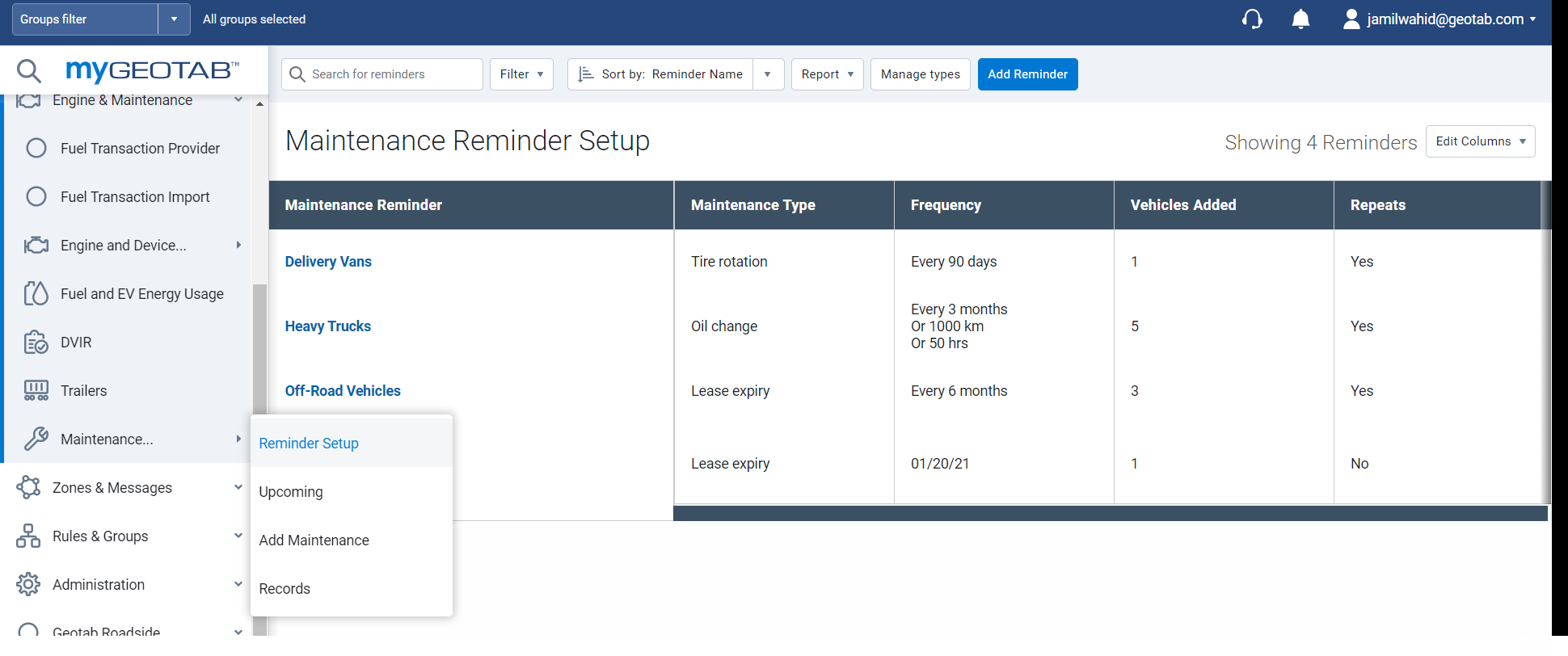Click the sidebar search magnifier icon
The height and width of the screenshot is (656, 1568).
(x=29, y=71)
